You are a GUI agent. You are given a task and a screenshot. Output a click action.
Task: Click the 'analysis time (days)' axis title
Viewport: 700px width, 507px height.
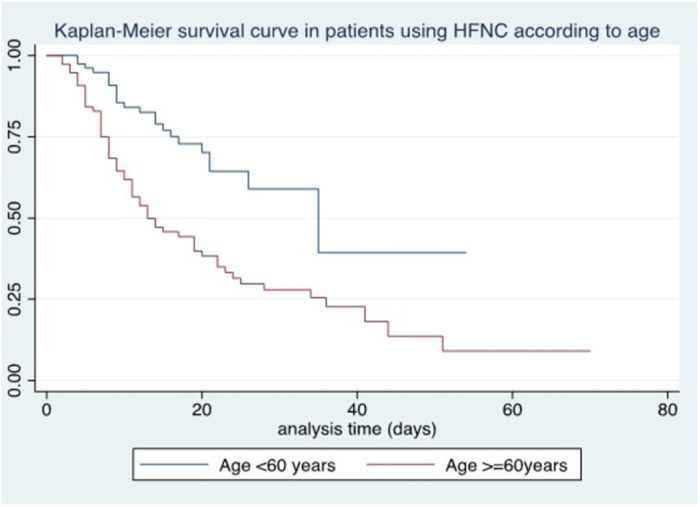tap(357, 429)
